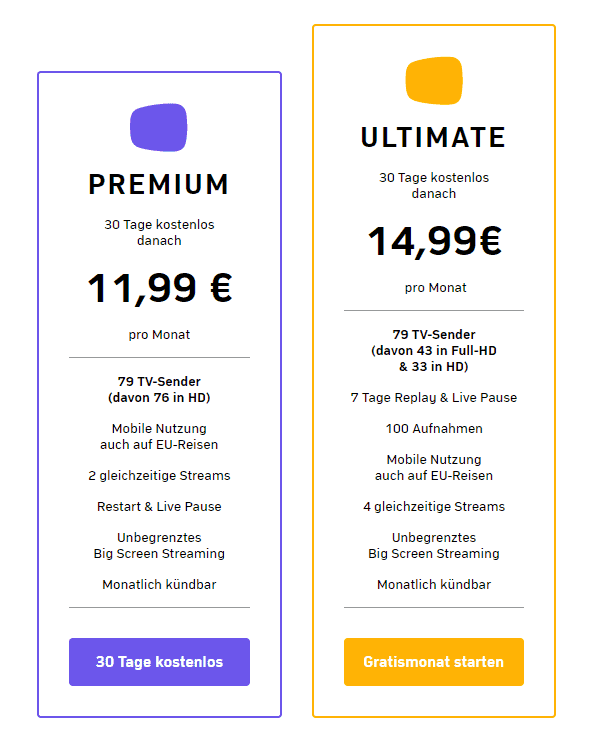Click the 11,99 € price text
The width and height of the screenshot is (594, 755).
[160, 288]
